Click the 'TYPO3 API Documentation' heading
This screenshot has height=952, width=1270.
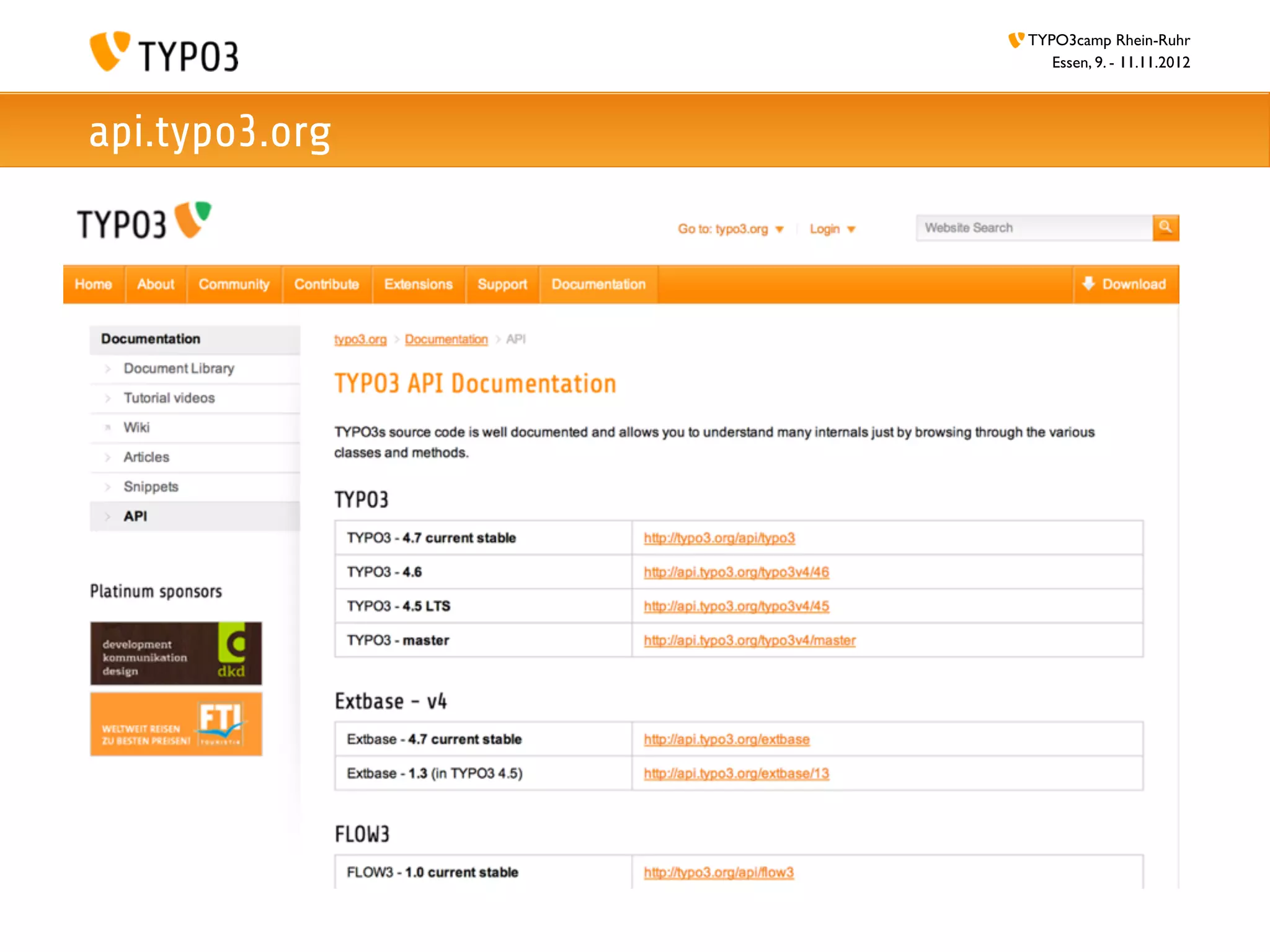(475, 384)
